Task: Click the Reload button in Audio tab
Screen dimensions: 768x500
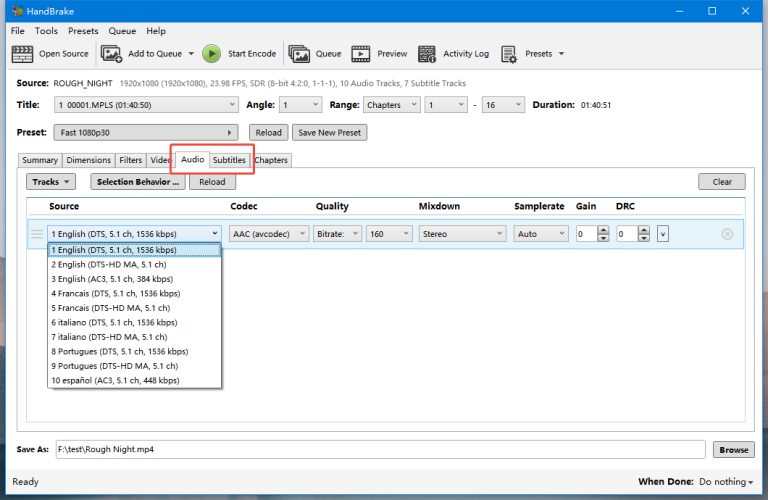Action: 212,182
